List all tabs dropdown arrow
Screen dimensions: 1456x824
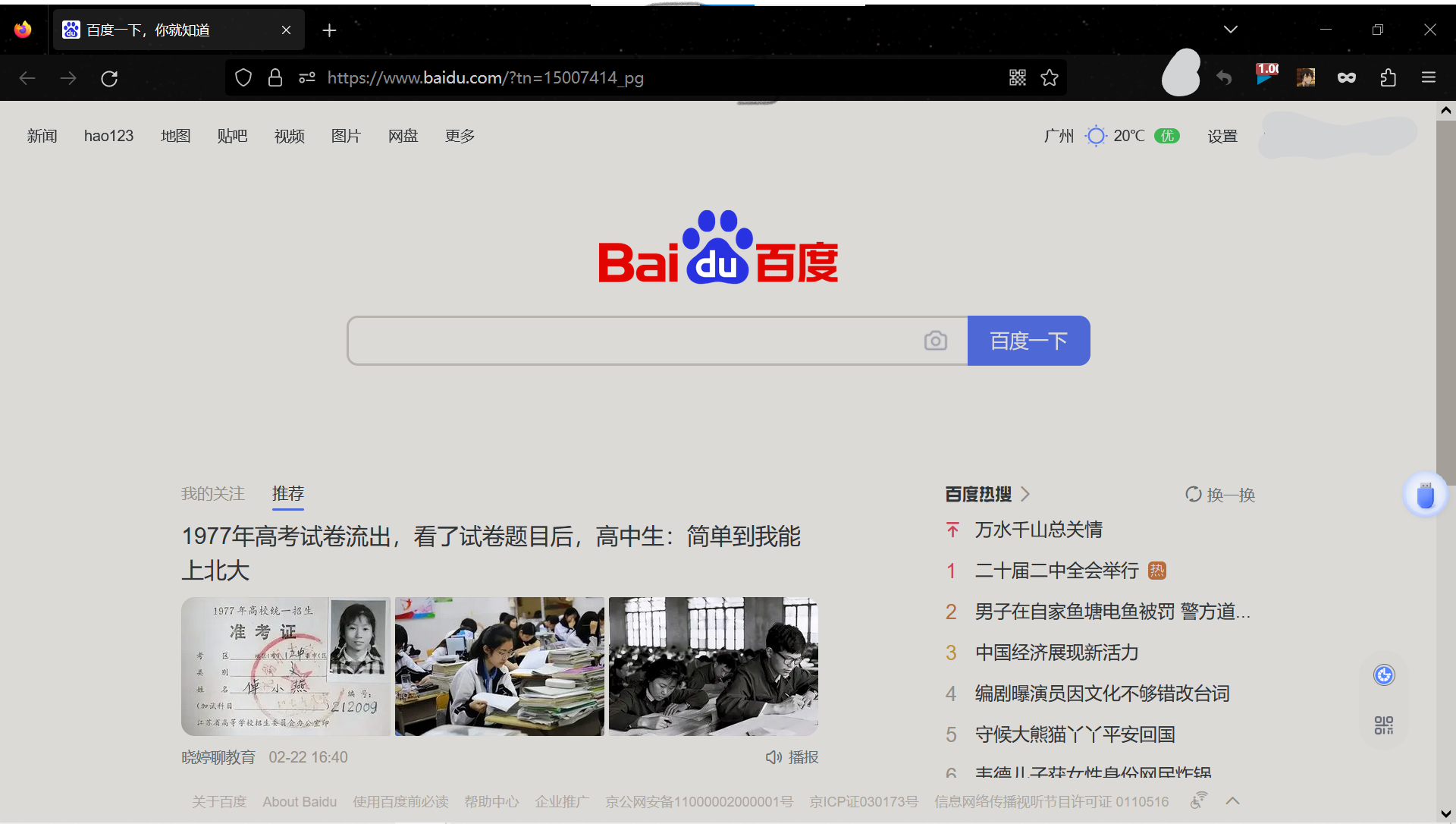(x=1231, y=30)
